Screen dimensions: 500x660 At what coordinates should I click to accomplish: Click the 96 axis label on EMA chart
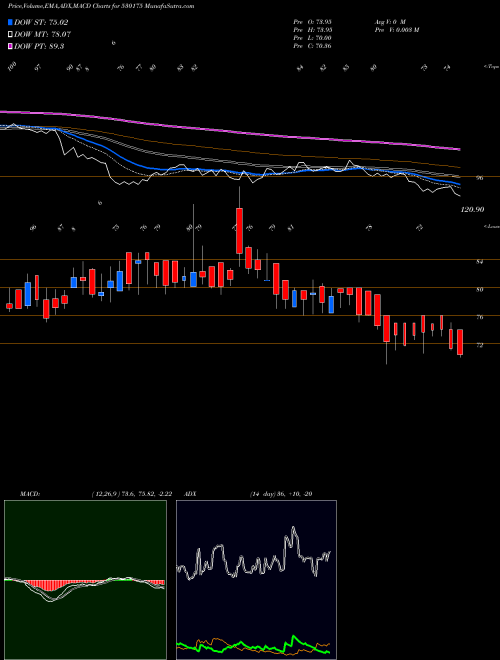click(479, 178)
